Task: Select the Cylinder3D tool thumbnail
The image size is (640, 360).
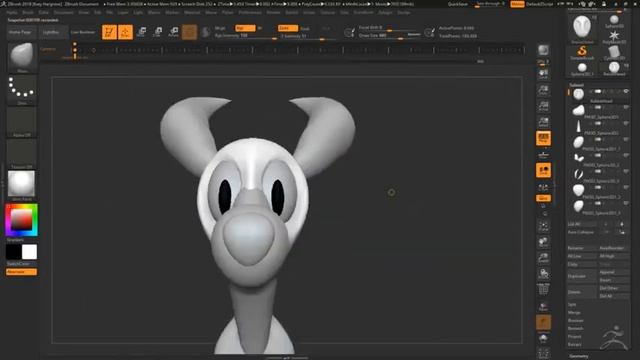Action: pos(614,52)
